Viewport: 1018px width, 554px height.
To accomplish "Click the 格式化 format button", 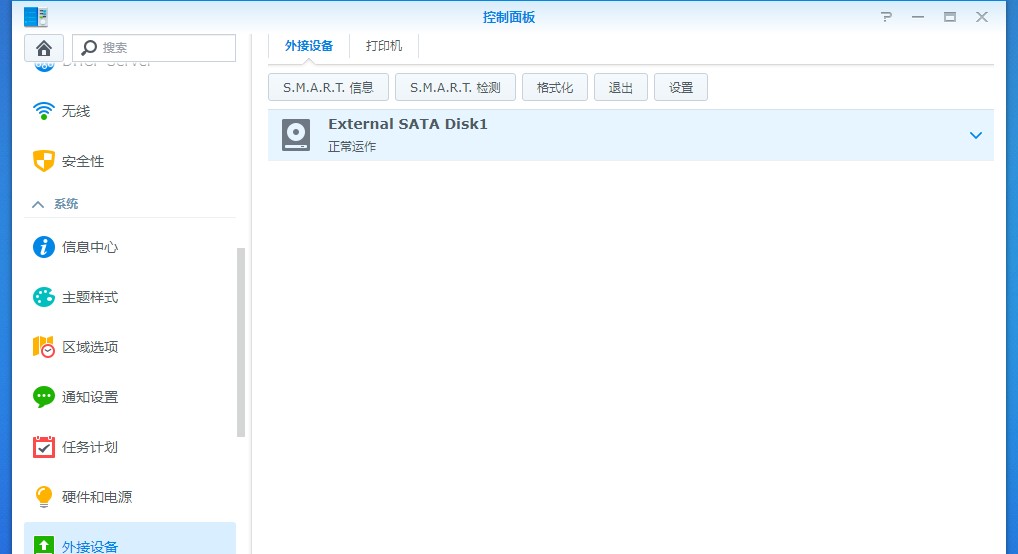I will (x=555, y=87).
